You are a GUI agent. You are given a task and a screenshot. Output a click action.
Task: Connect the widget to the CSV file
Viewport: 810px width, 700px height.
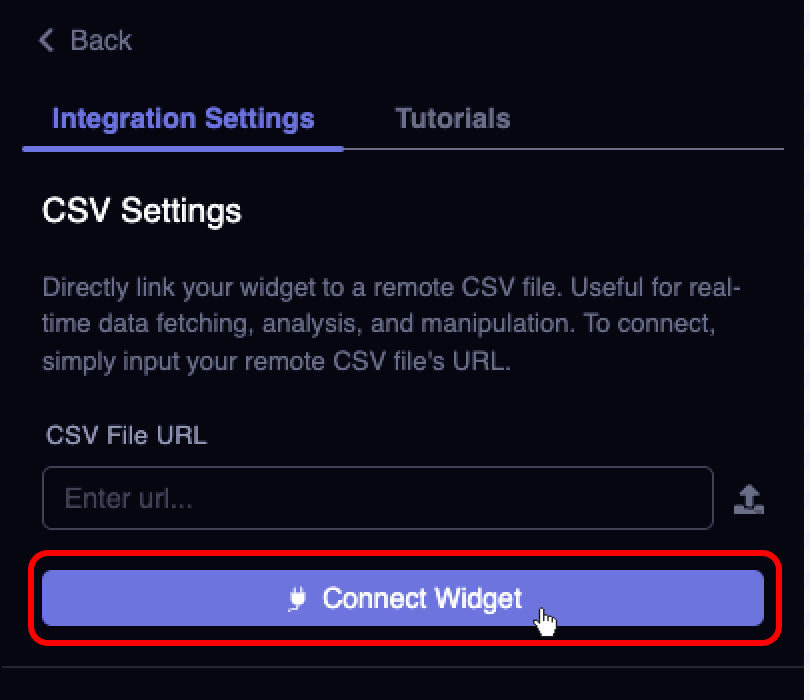[403, 598]
